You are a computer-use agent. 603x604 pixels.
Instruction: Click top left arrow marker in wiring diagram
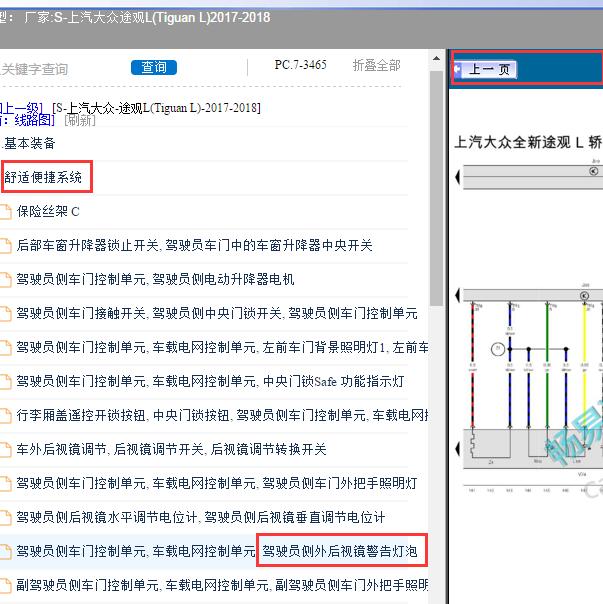[x=458, y=178]
